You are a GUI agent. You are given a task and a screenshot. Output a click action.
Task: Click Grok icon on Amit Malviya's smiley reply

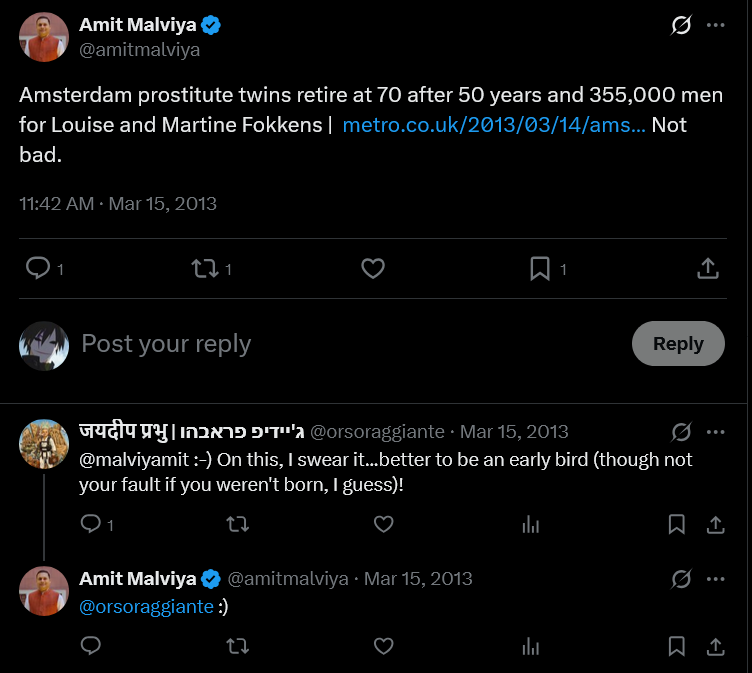pos(681,579)
